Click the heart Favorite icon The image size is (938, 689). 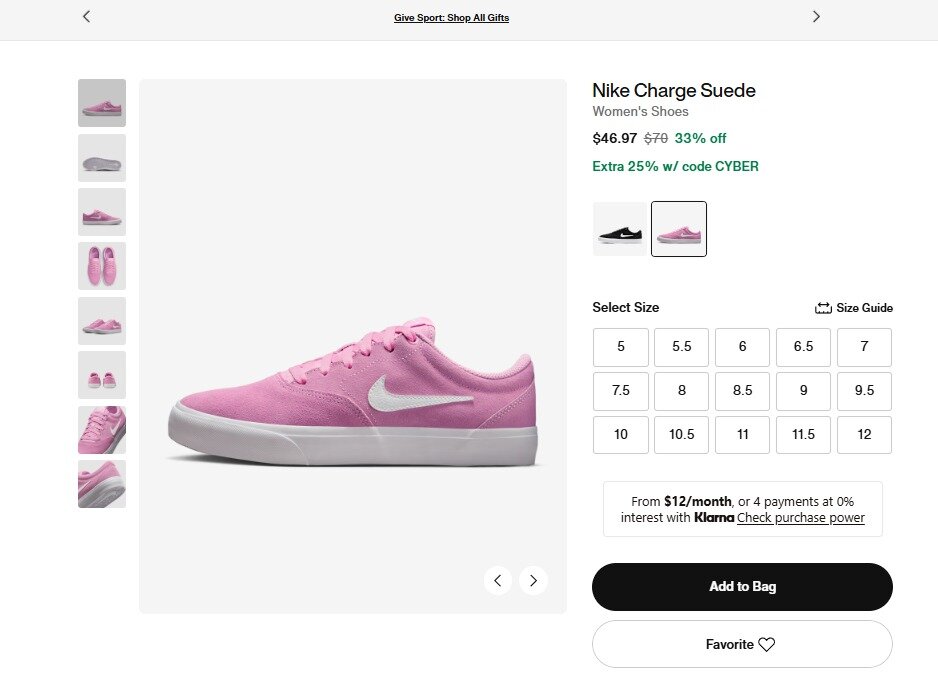[x=767, y=645]
